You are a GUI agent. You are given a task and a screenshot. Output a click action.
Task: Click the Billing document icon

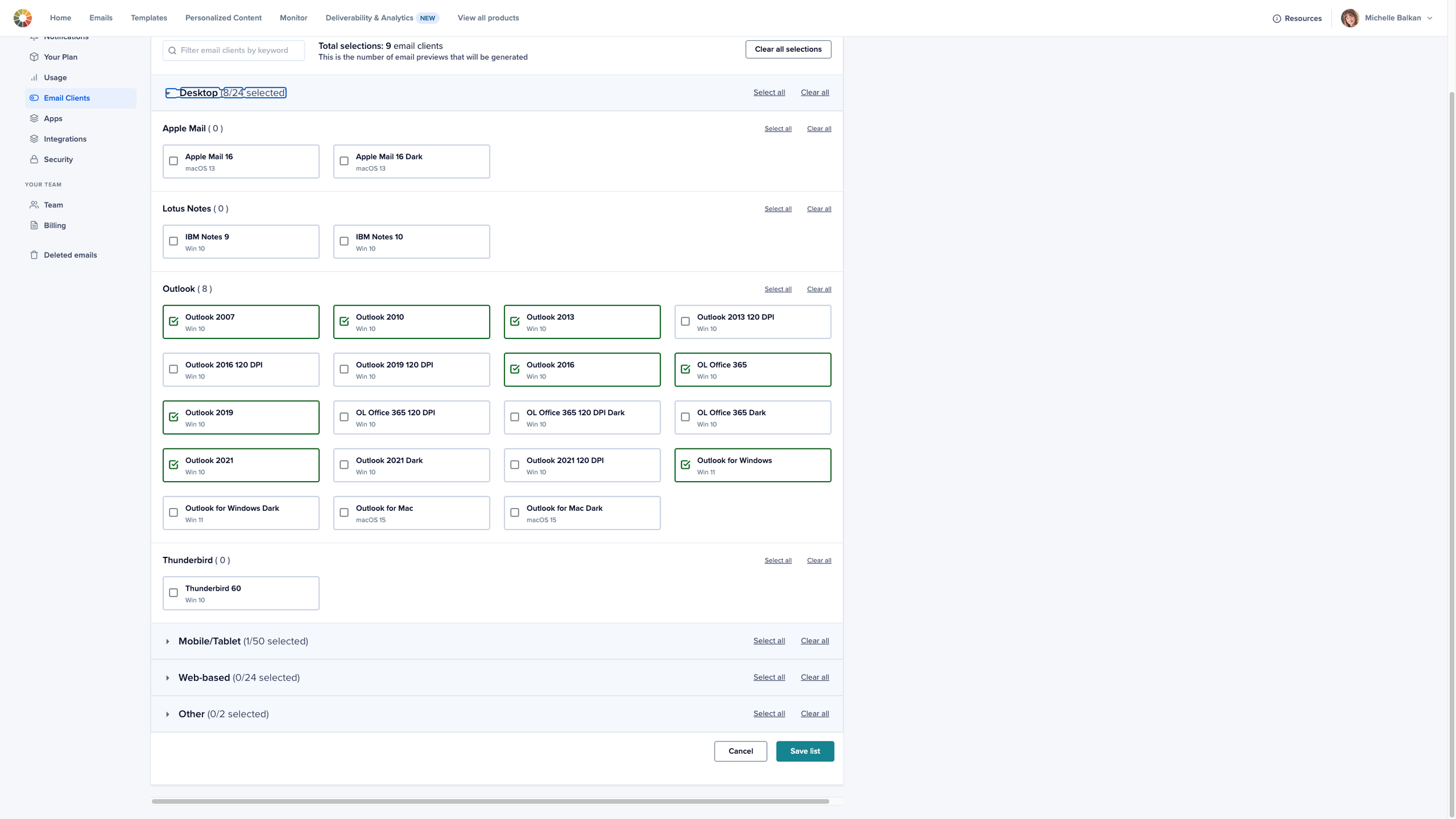click(x=34, y=225)
